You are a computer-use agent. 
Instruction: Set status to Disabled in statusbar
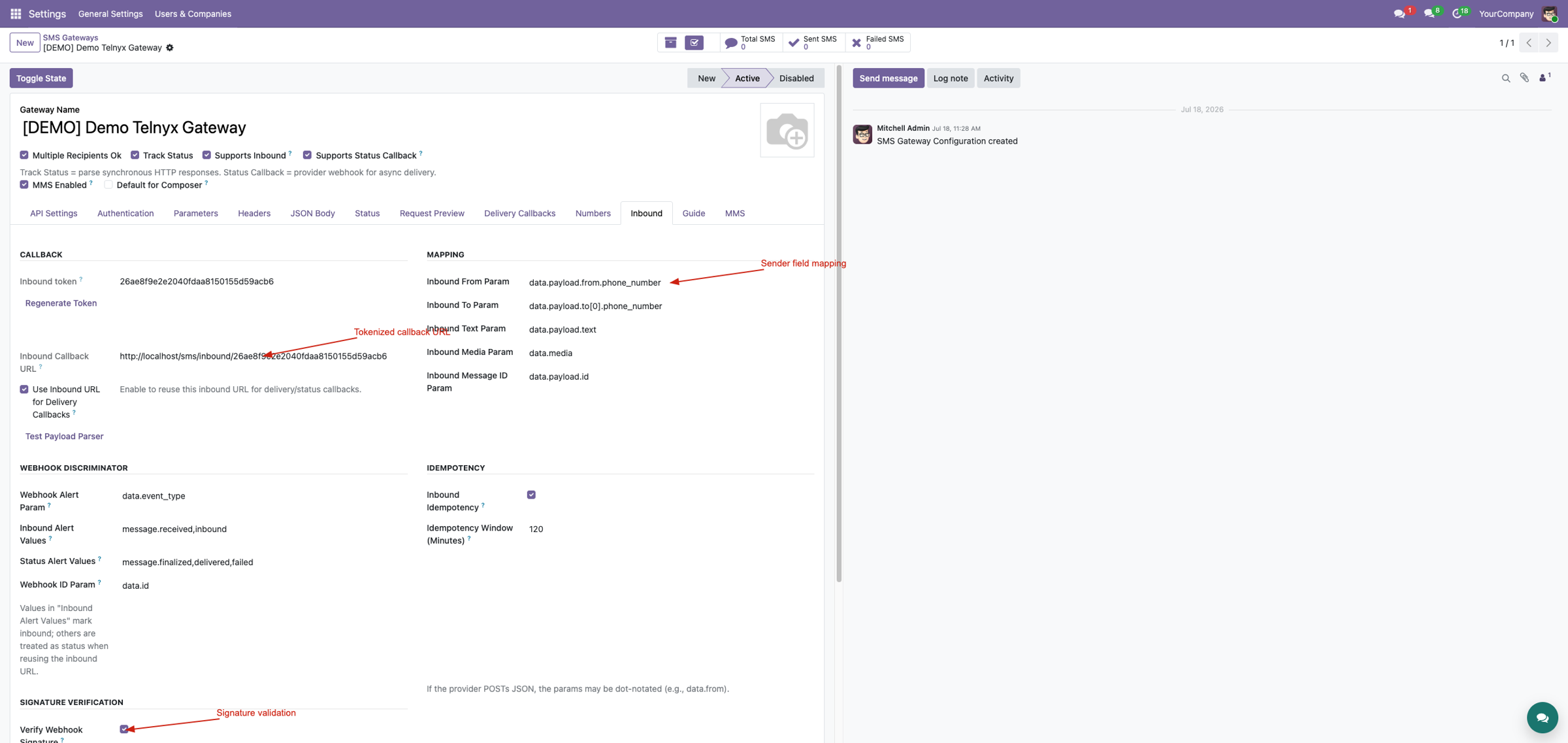(x=796, y=78)
